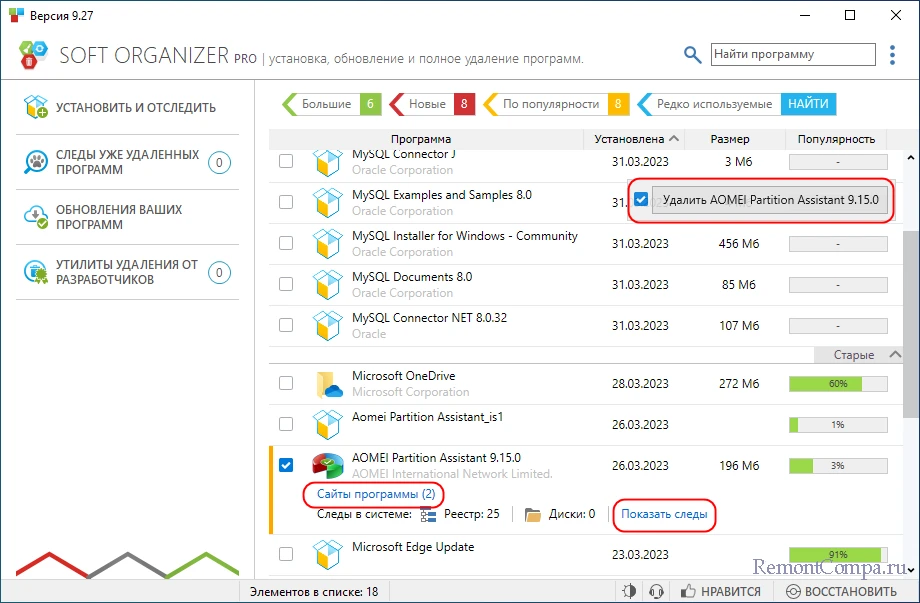Click the 456 Мб size cell
Image resolution: width=920 pixels, height=603 pixels.
pos(739,243)
